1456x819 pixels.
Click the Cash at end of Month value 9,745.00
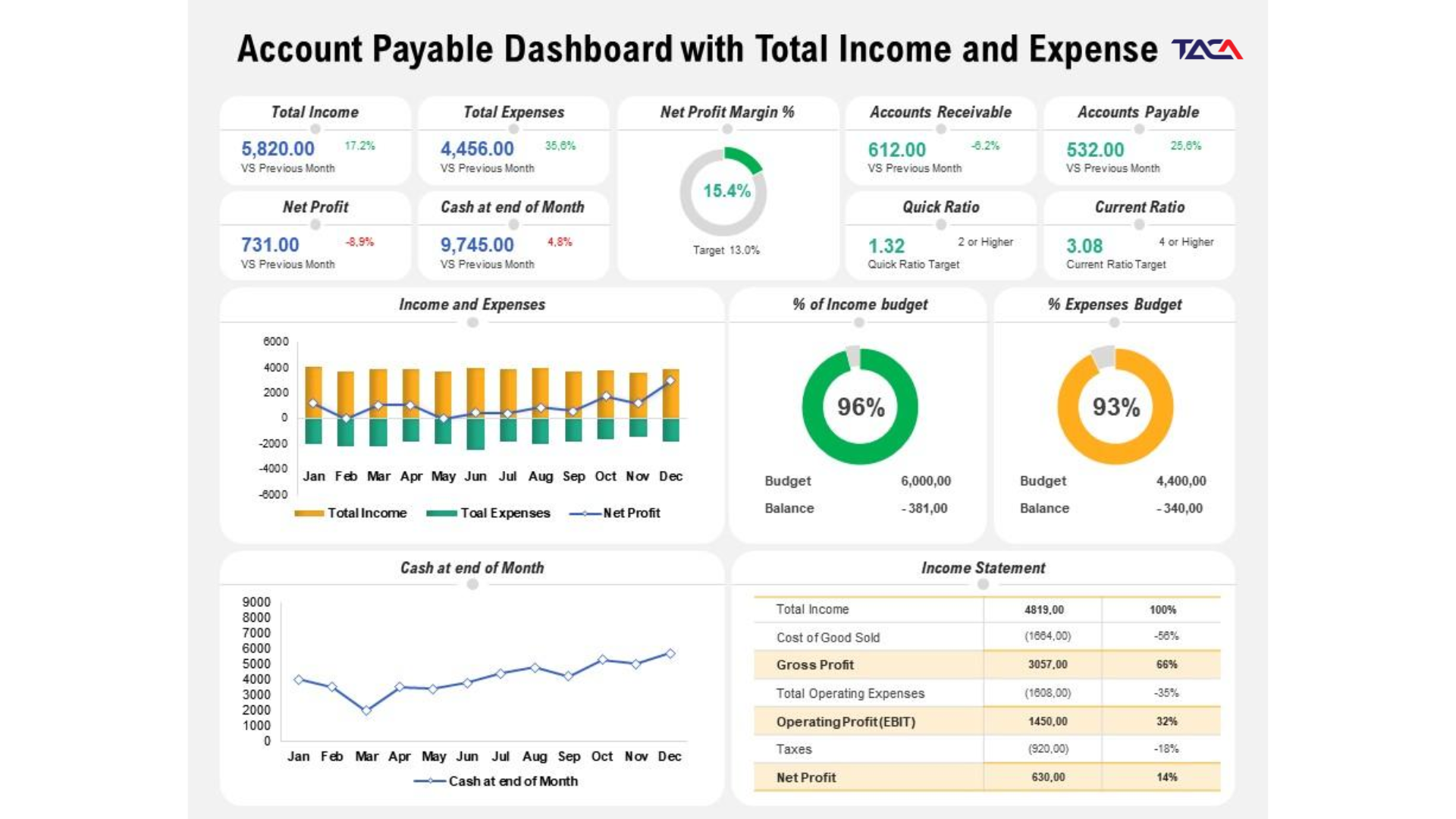[477, 245]
